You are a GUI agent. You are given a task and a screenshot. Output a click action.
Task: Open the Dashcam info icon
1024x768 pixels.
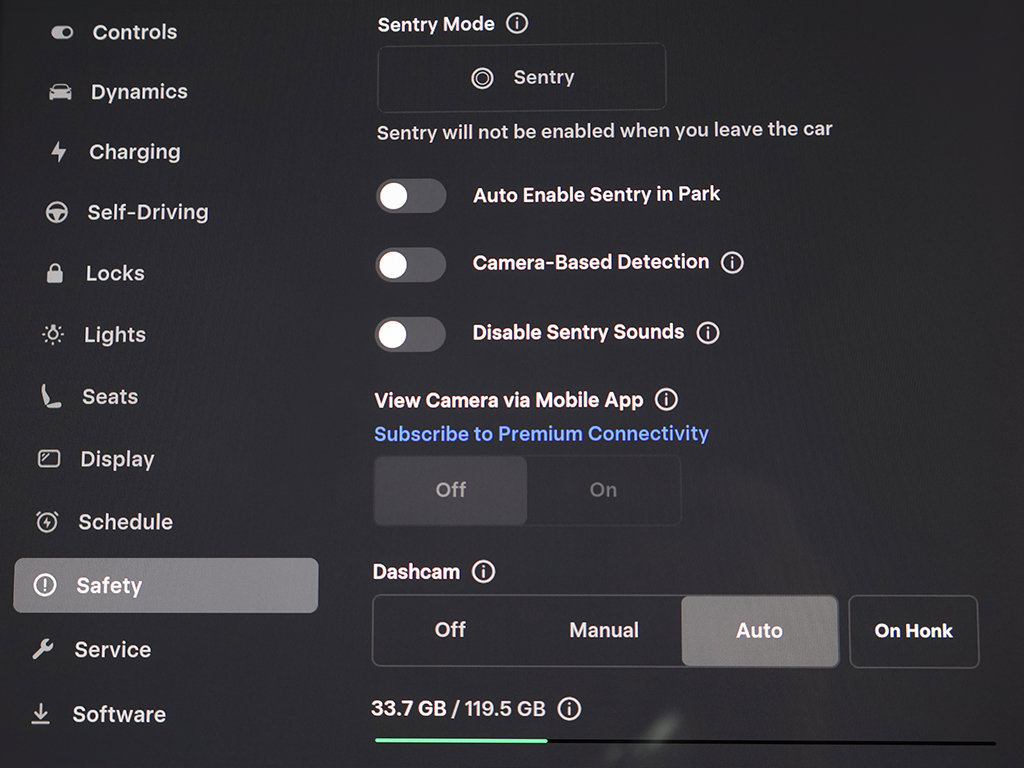click(483, 571)
